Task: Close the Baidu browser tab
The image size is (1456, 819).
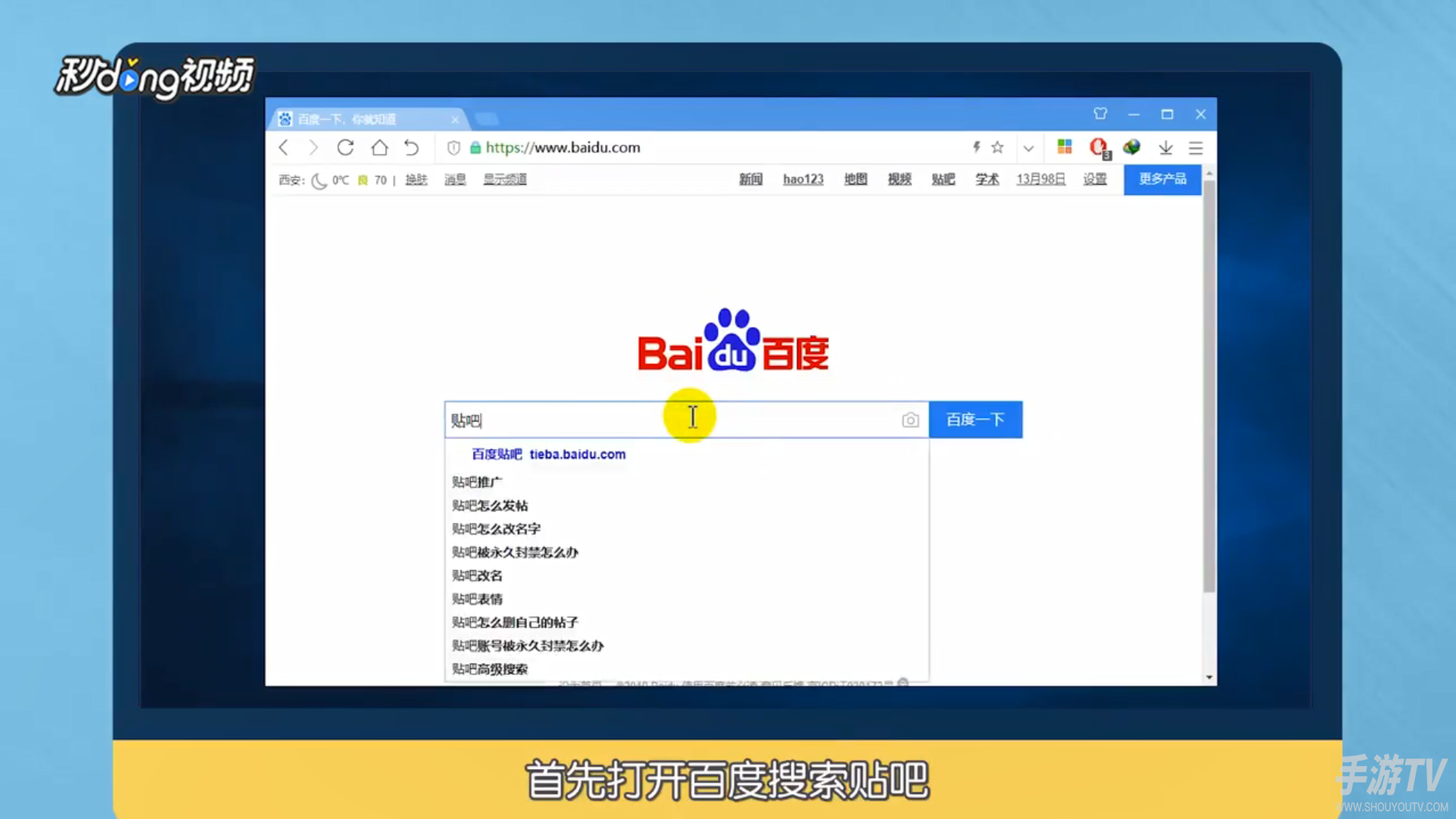Action: [x=455, y=120]
